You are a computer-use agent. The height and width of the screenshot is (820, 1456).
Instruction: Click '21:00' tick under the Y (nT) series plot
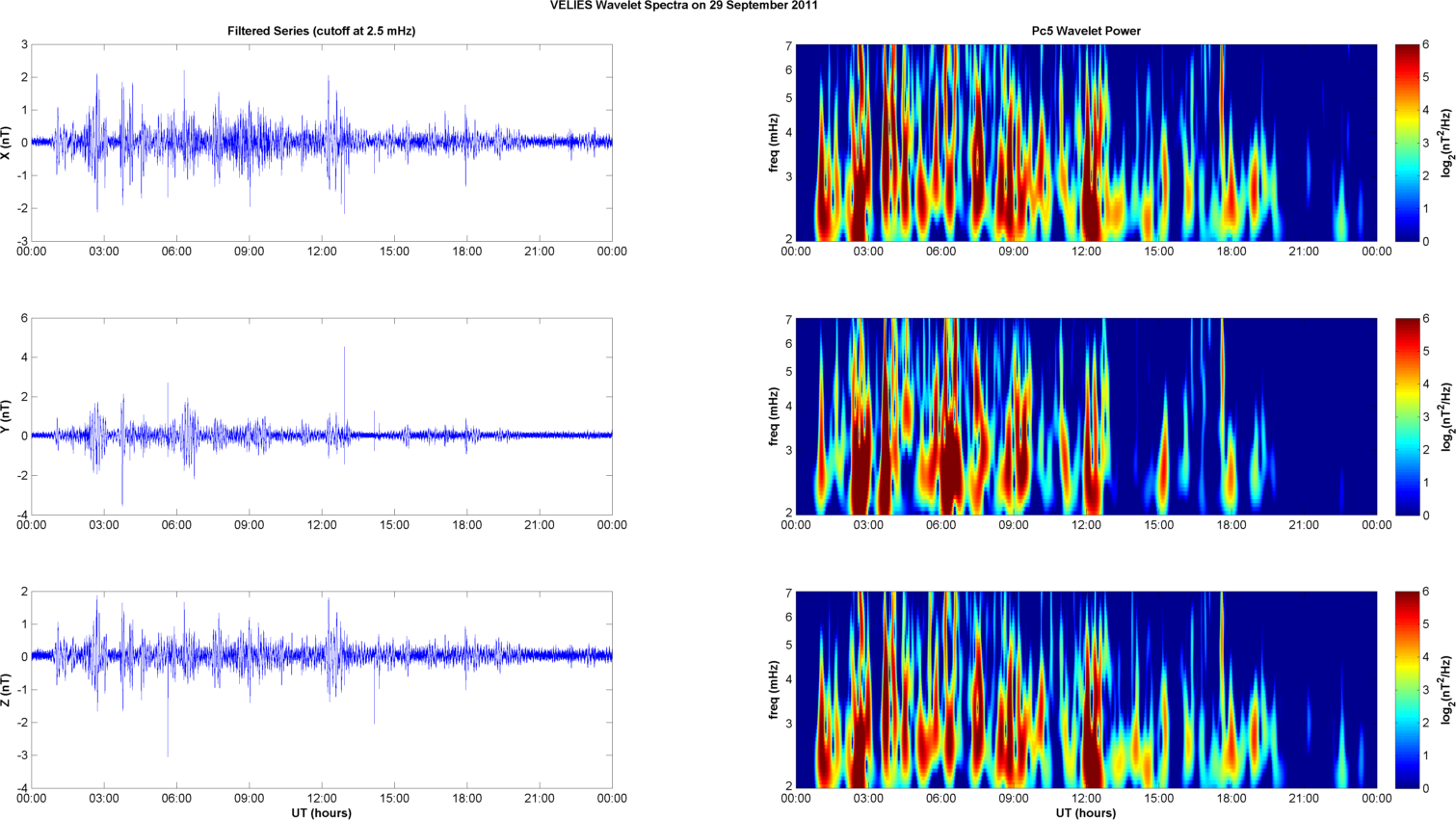540,525
